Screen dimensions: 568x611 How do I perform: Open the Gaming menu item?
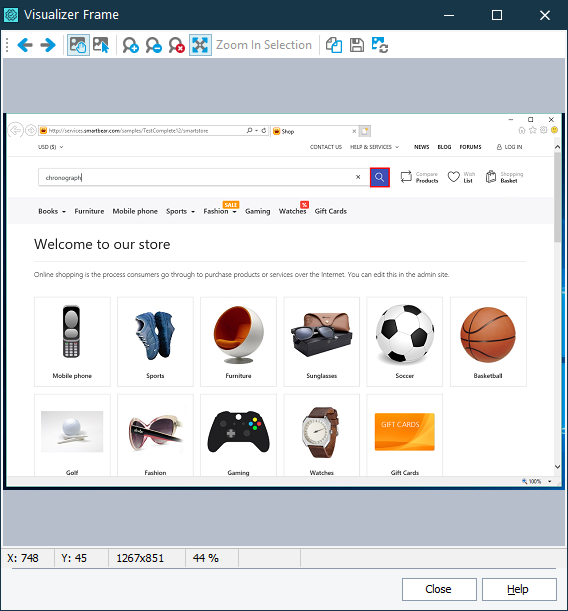(x=258, y=211)
